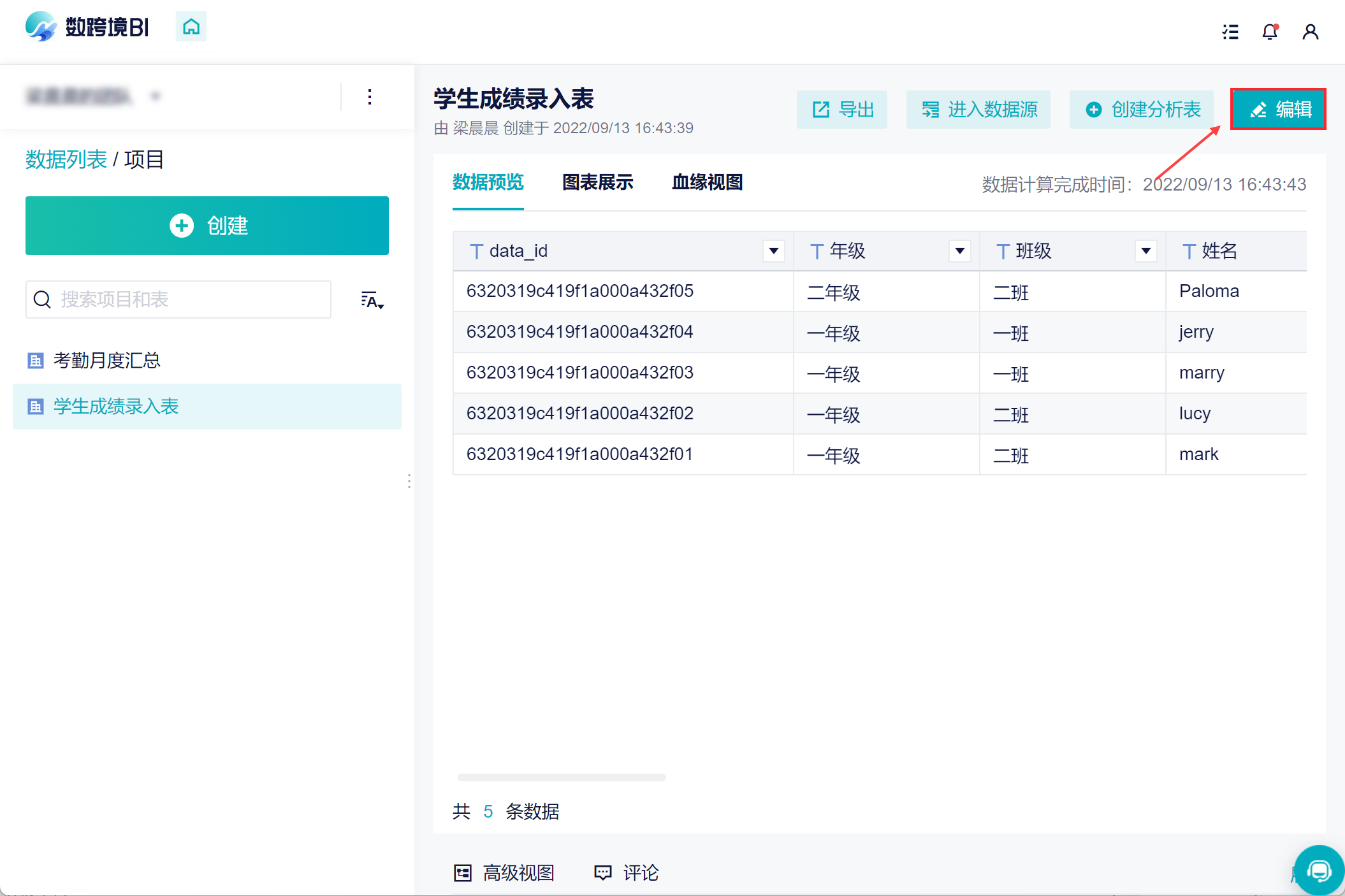The width and height of the screenshot is (1345, 896).
Task: Click the three-dot more options menu
Action: [370, 97]
